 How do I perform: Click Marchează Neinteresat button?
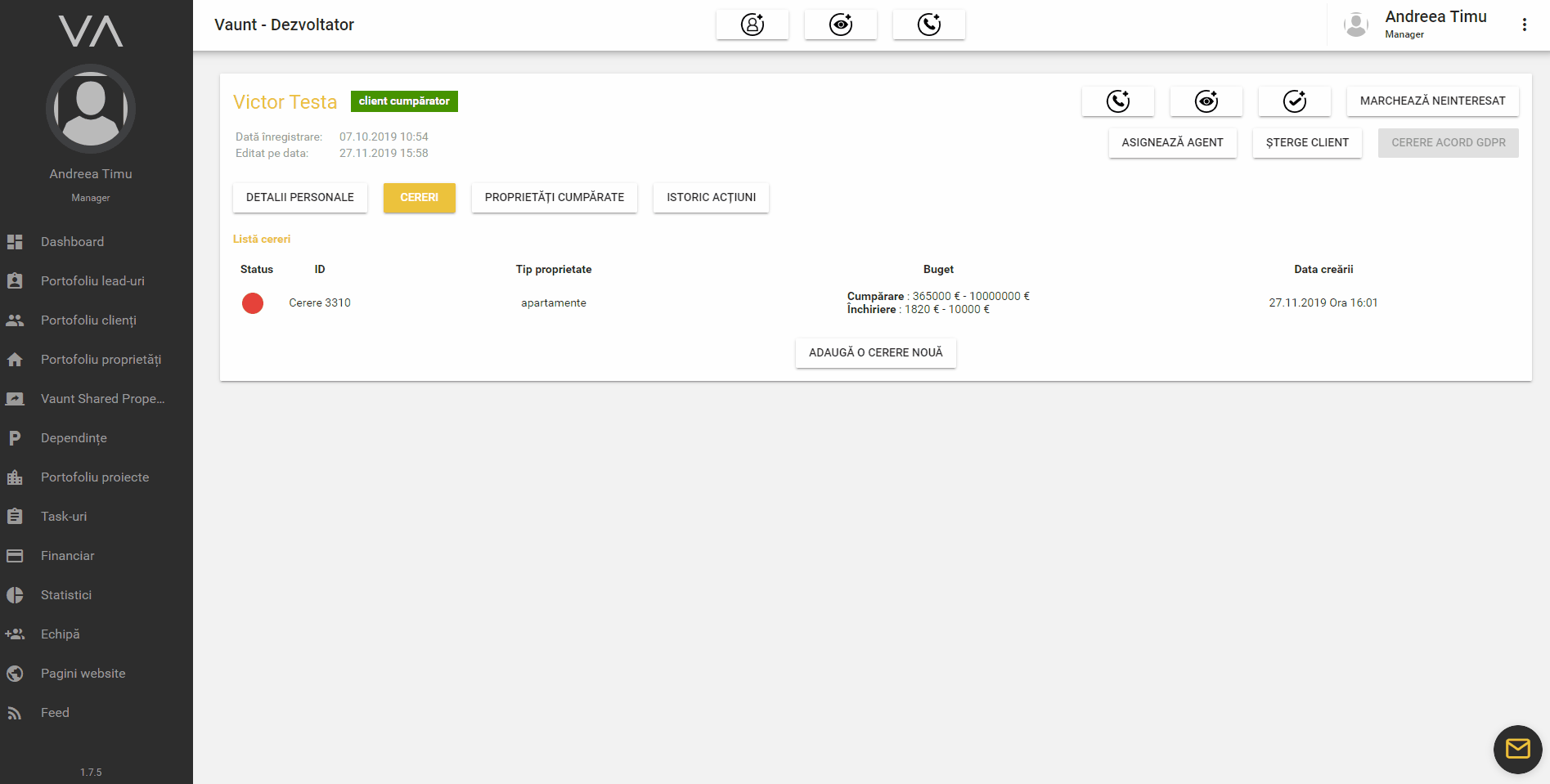click(1432, 101)
